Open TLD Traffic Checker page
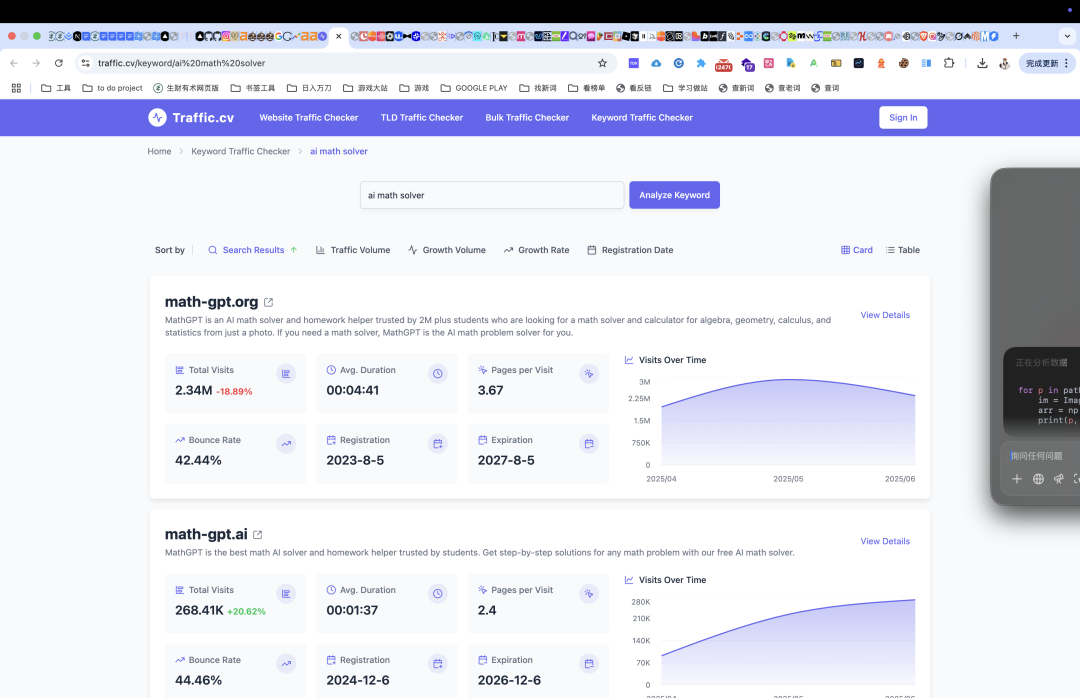The image size is (1080, 698). coord(422,118)
